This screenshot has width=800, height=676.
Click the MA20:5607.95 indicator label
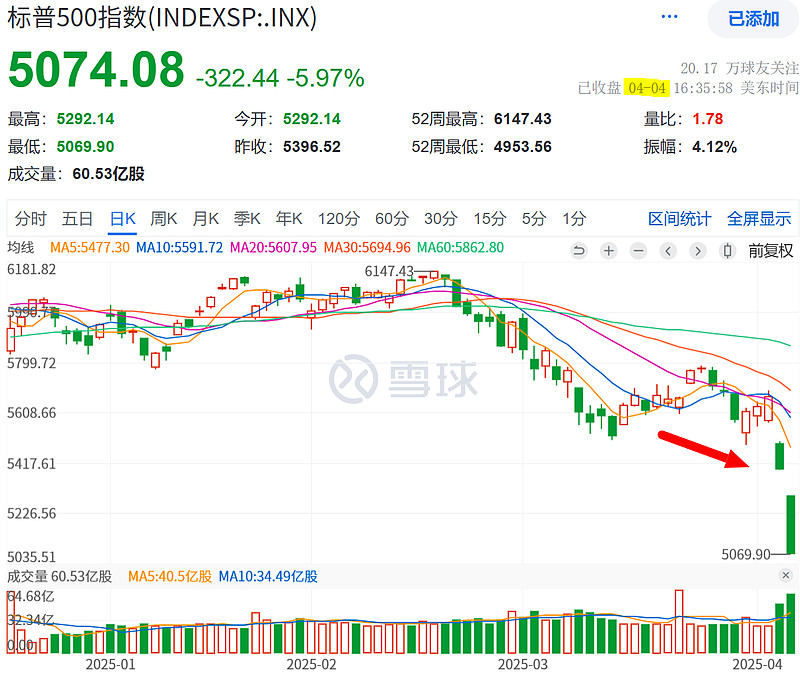click(x=273, y=247)
